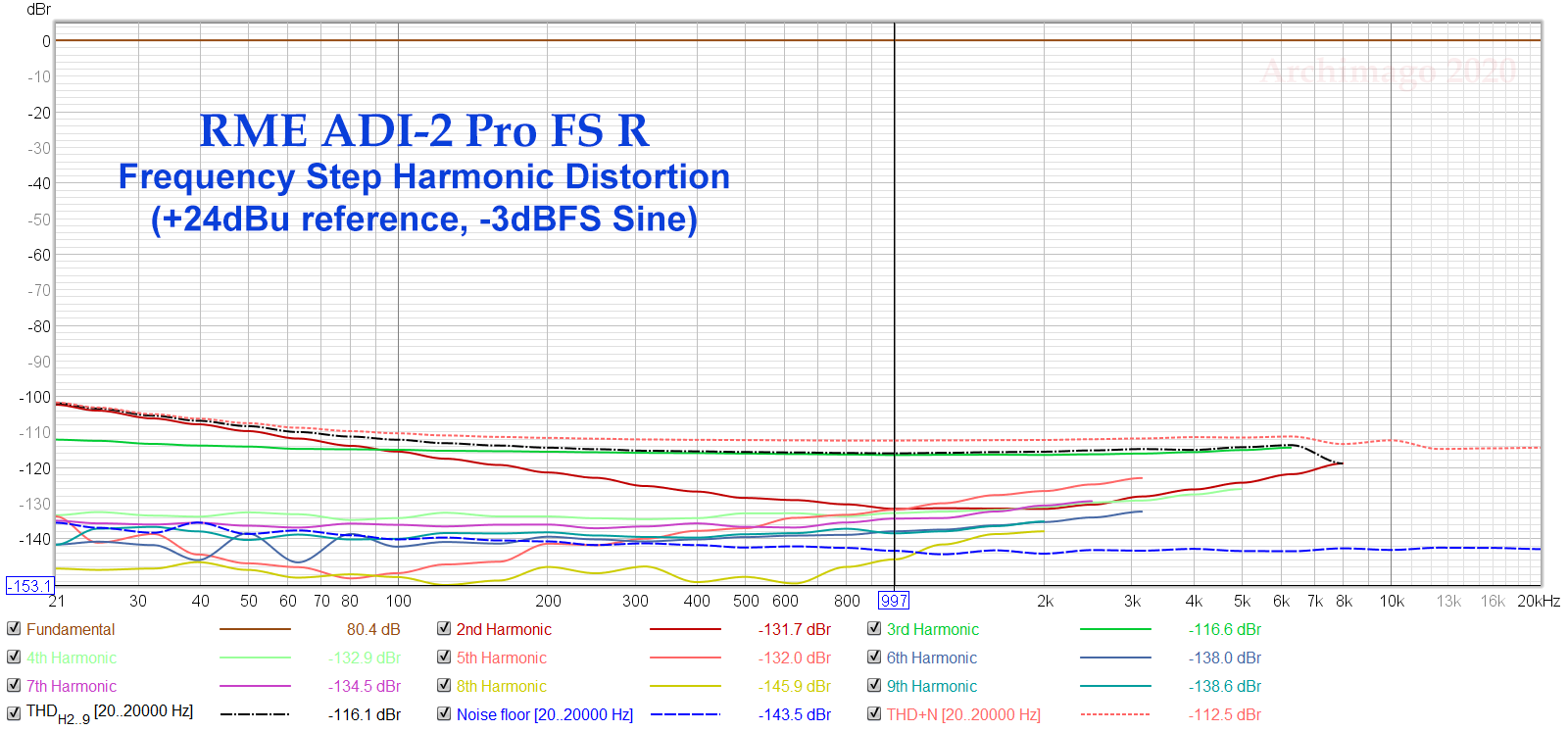Screen dimensions: 1568x731
Task: Disable the THD+N trace checkbox
Action: tap(874, 713)
